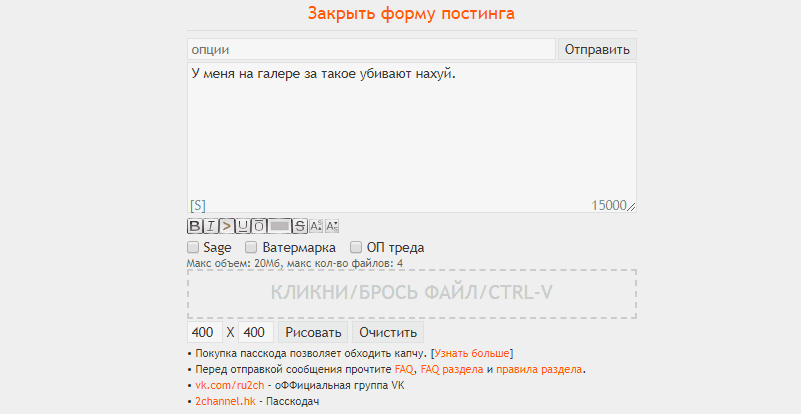Open the FAQ раздела link

452,370
